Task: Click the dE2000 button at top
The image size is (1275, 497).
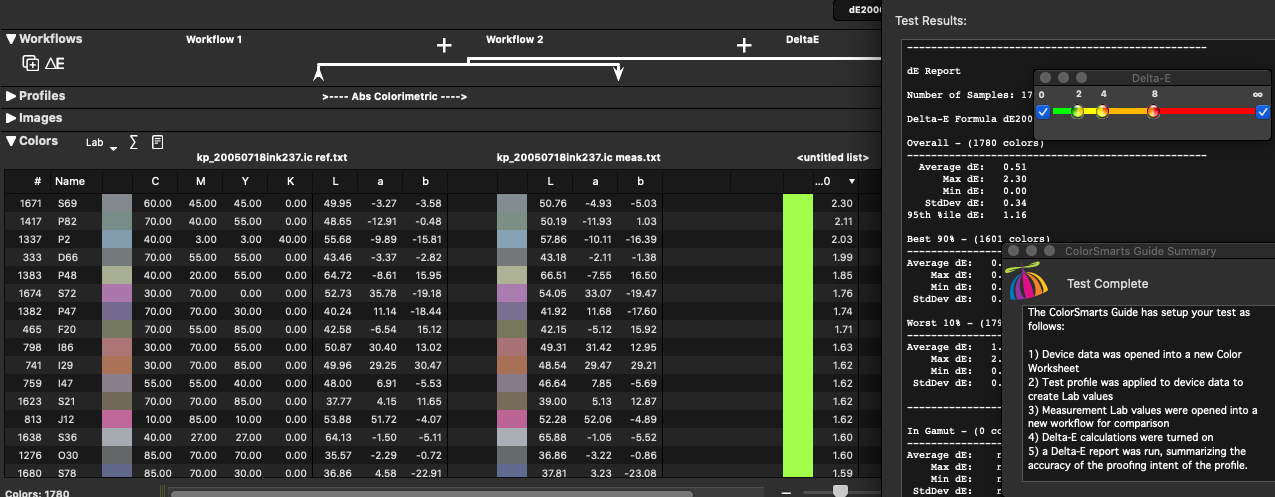Action: pyautogui.click(x=858, y=8)
